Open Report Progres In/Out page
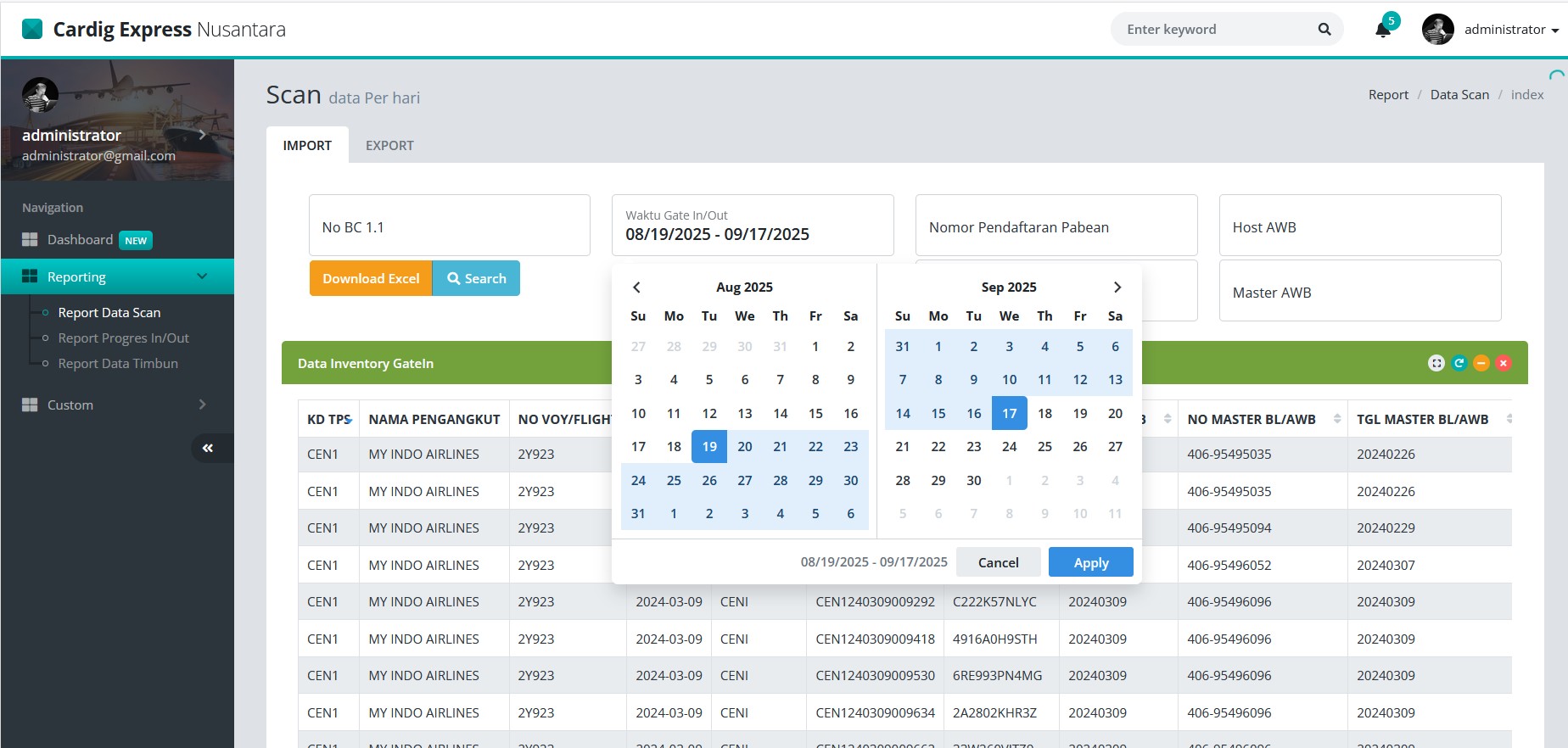 point(123,338)
